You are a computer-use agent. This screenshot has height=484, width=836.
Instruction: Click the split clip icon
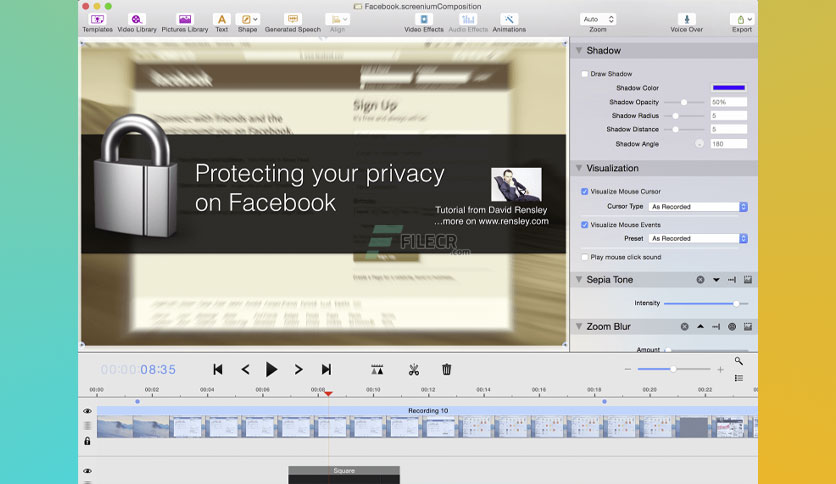point(377,369)
